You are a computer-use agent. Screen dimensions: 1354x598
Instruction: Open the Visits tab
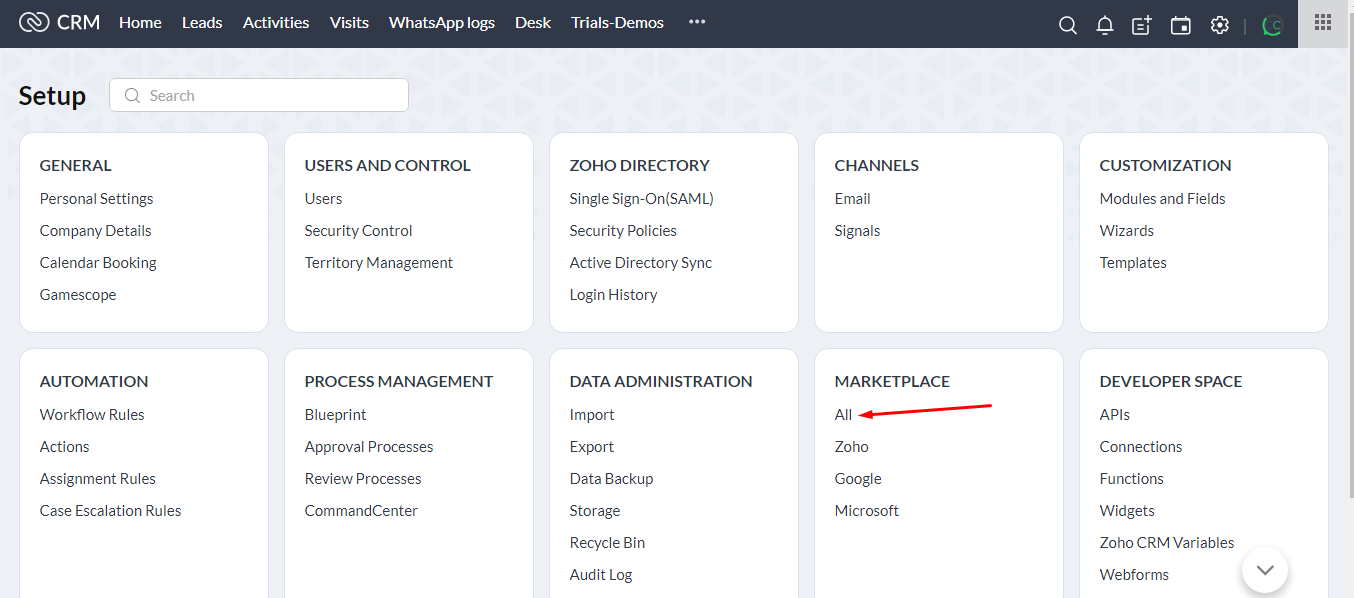coord(349,22)
